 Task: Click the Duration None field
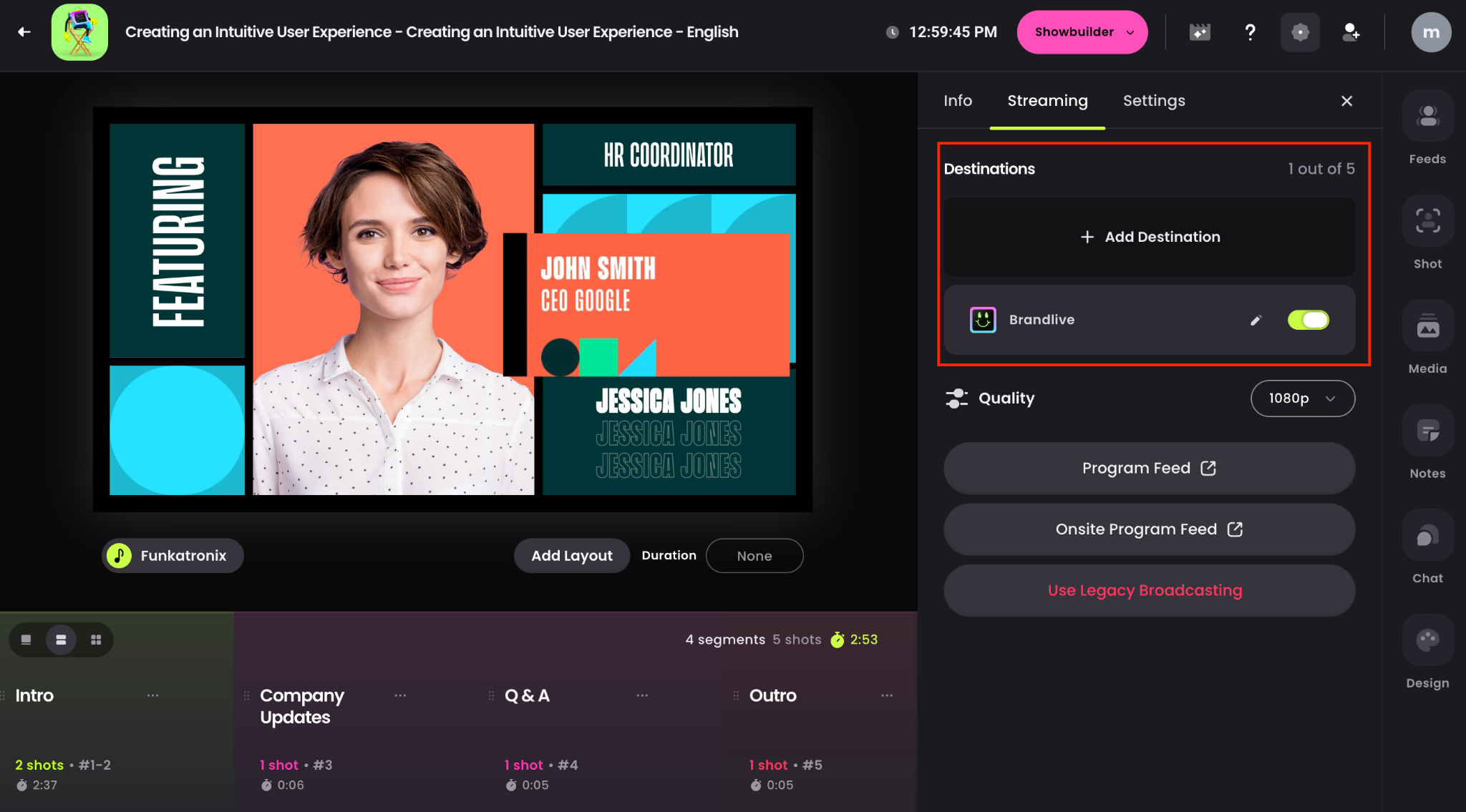click(x=754, y=556)
